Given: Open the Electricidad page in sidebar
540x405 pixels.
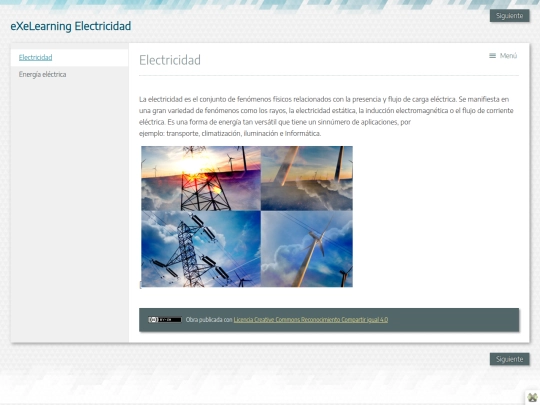Looking at the screenshot, I should coord(35,58).
